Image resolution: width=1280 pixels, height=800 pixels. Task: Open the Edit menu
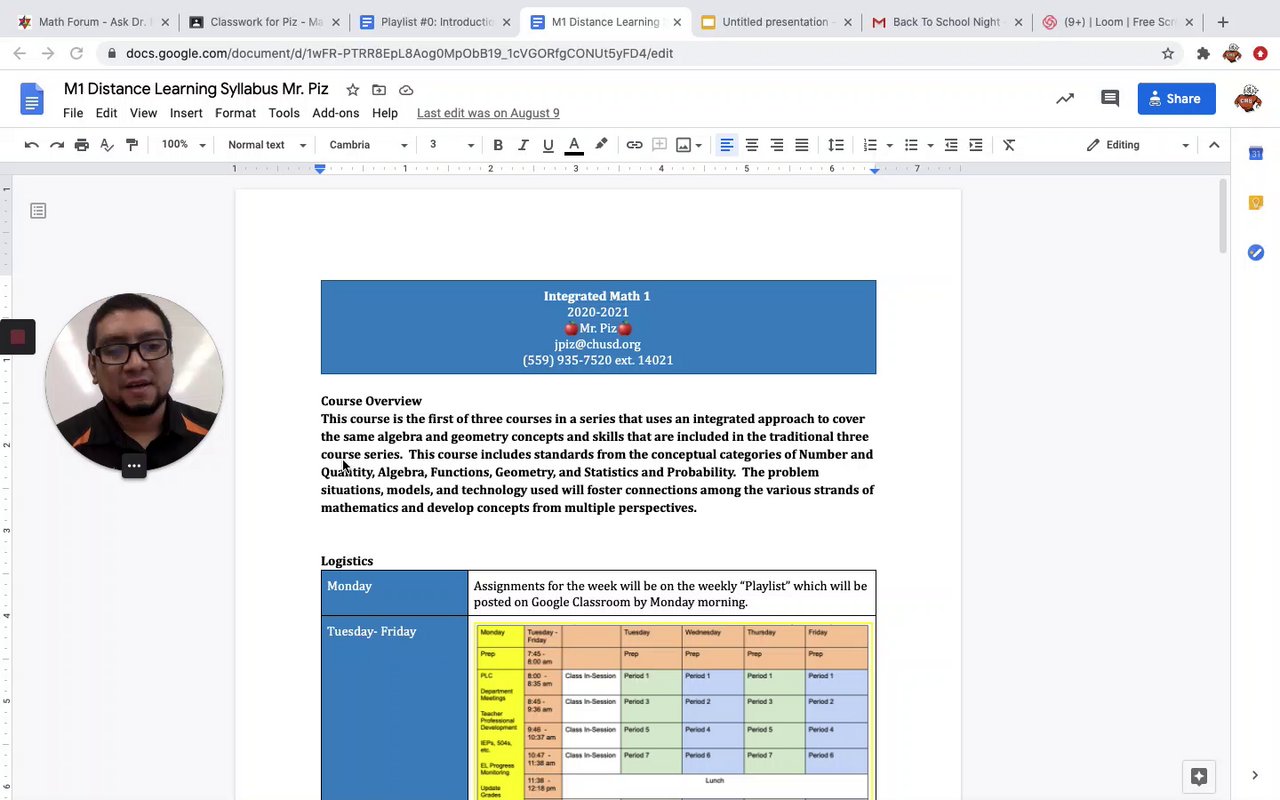point(106,113)
